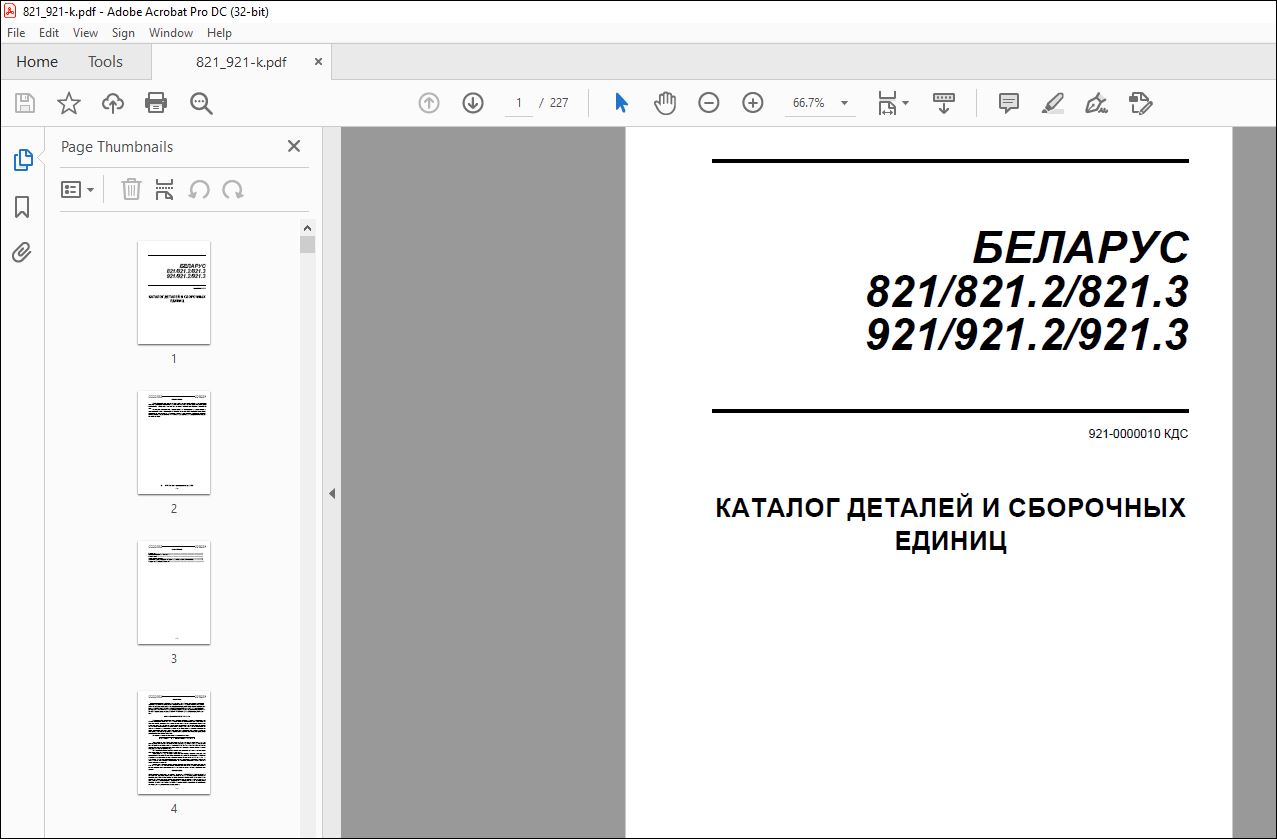The height and width of the screenshot is (839, 1277).
Task: Click the 921-0000010 КДС document code
Action: click(x=1138, y=435)
